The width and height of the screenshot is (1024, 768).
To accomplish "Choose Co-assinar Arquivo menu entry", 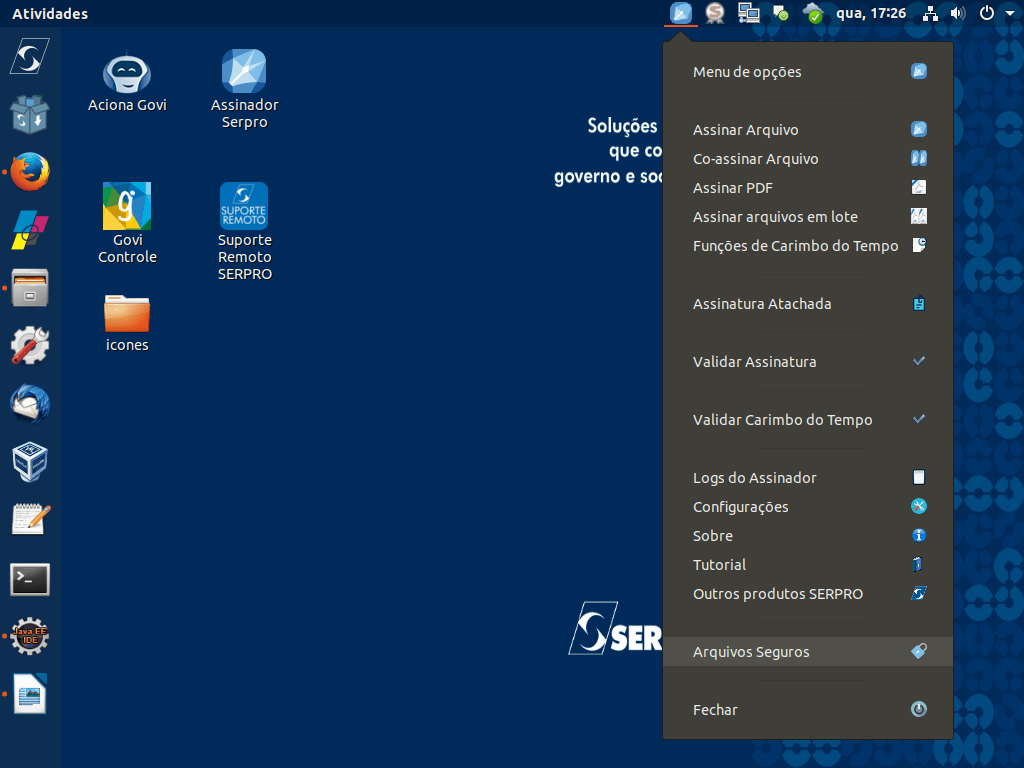I will 756,159.
